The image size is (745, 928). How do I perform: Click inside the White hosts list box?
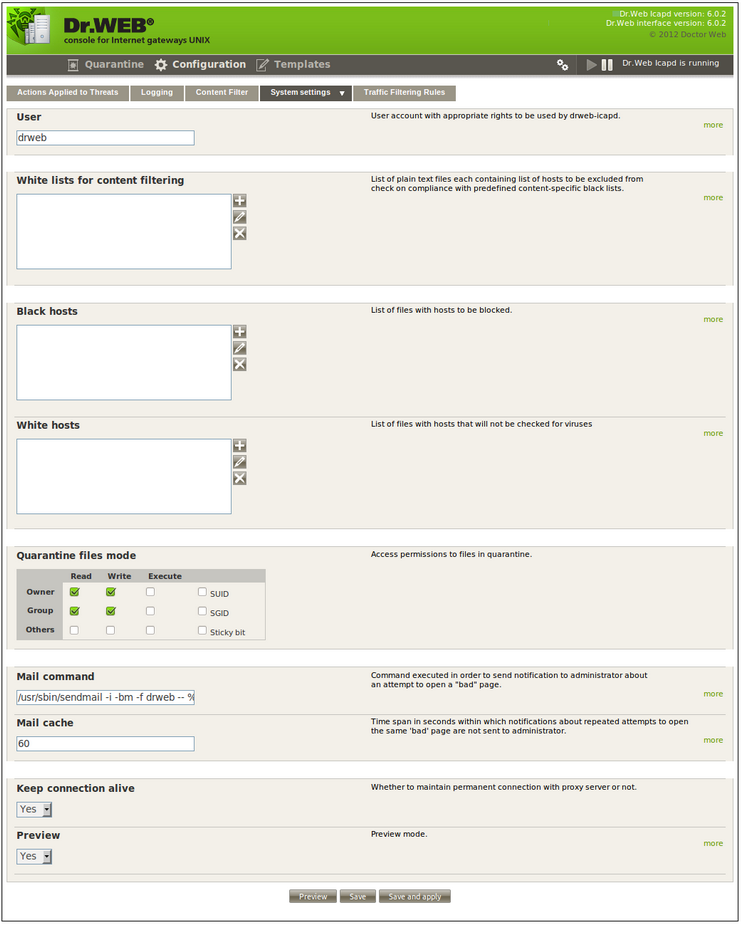point(124,477)
